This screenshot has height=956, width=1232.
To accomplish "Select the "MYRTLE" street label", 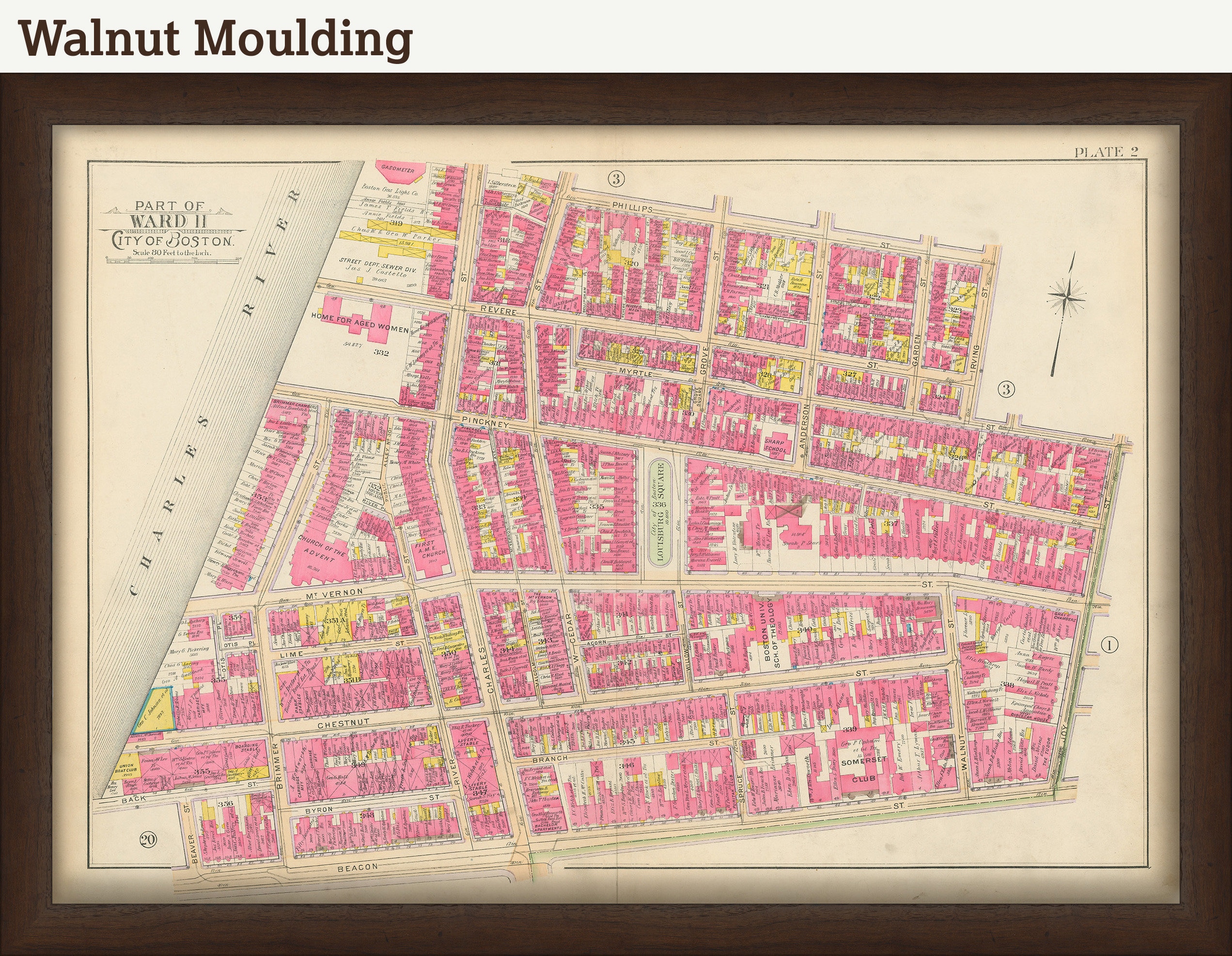I will pyautogui.click(x=636, y=374).
